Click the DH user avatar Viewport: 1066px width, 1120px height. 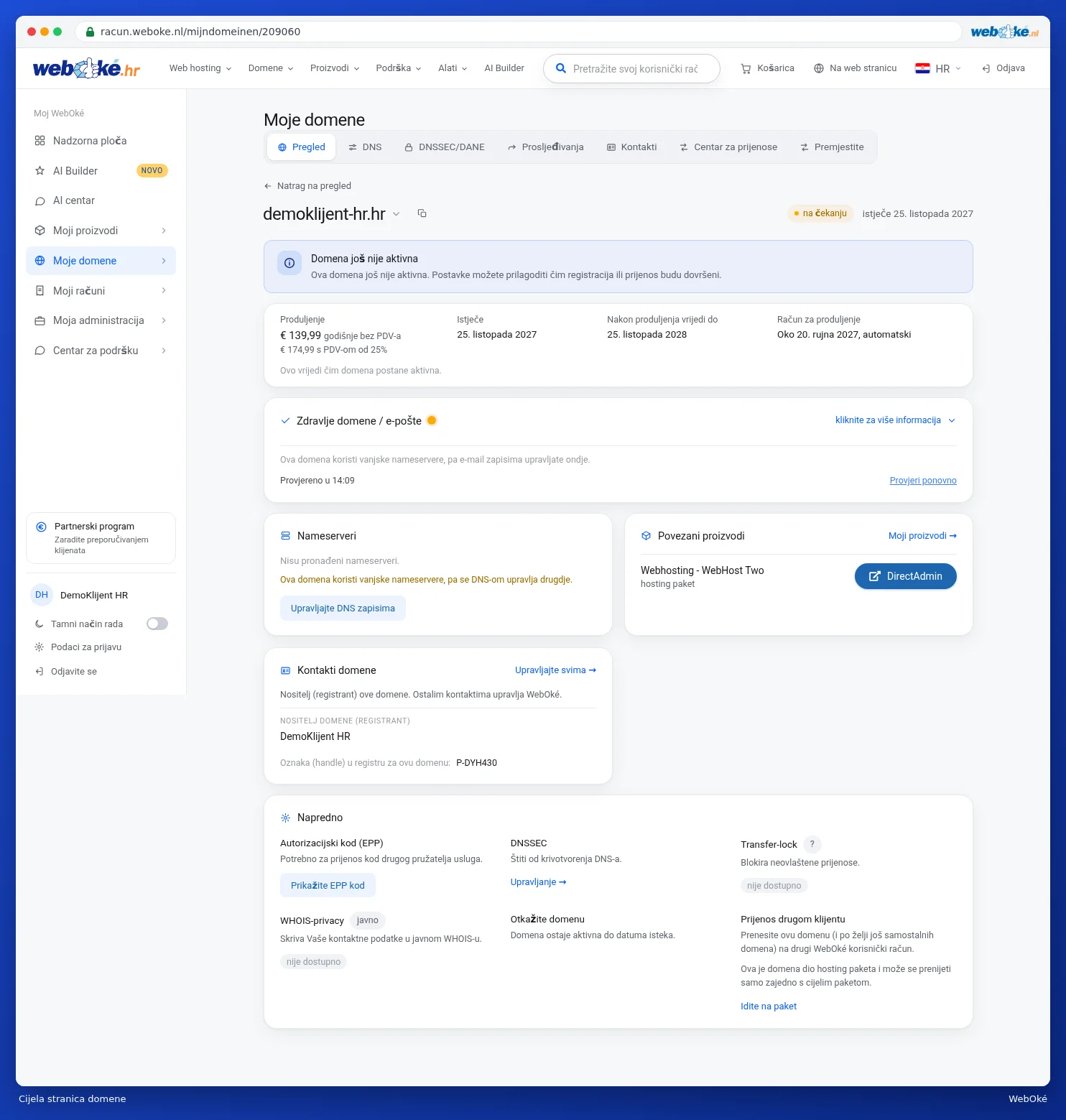click(42, 595)
